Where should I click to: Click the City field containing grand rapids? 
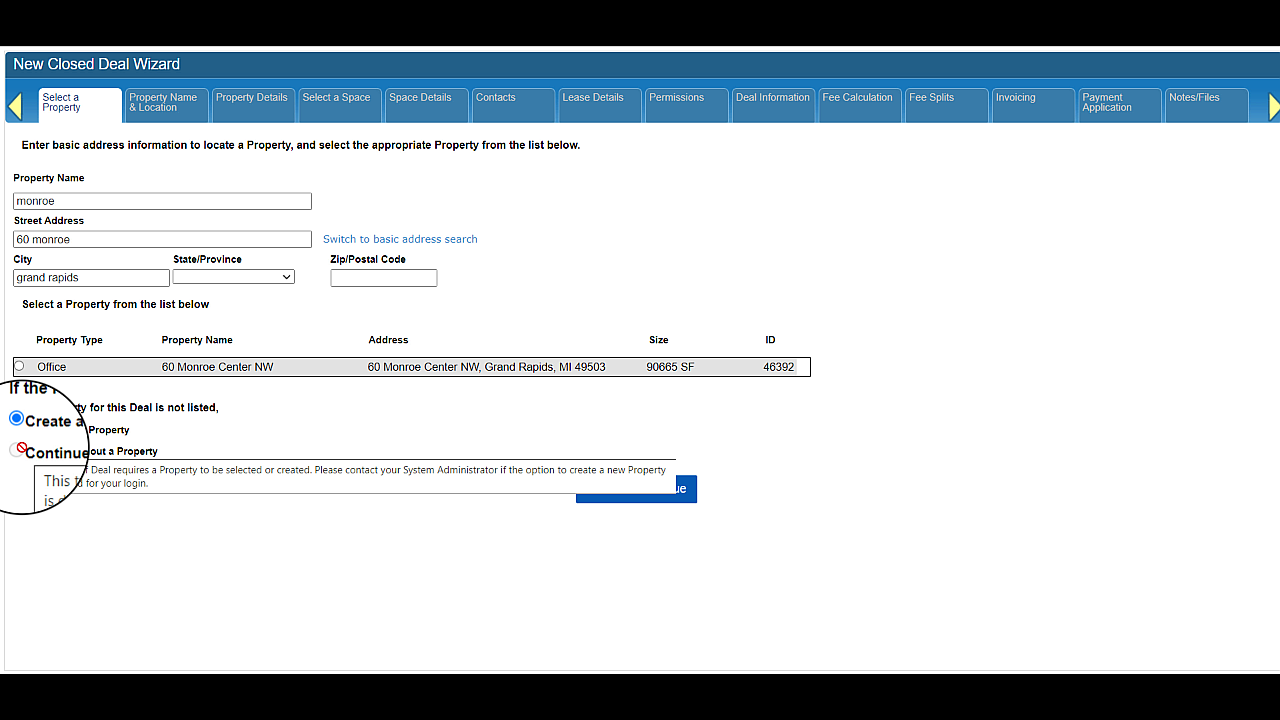[x=91, y=278]
